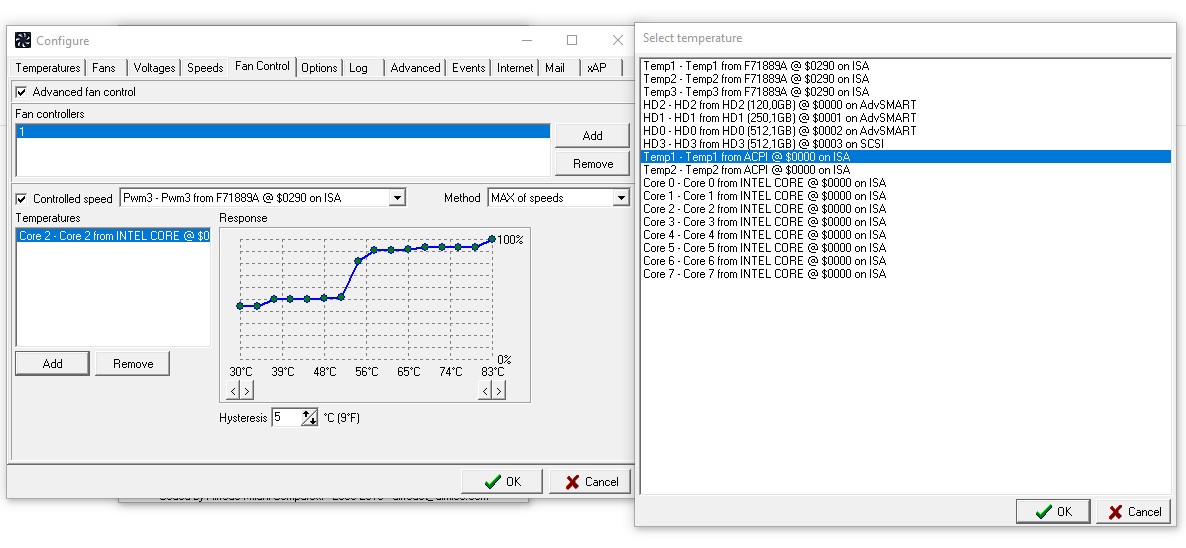Click Hysteresis spinner arrows
The image size is (1186, 548).
tap(309, 417)
